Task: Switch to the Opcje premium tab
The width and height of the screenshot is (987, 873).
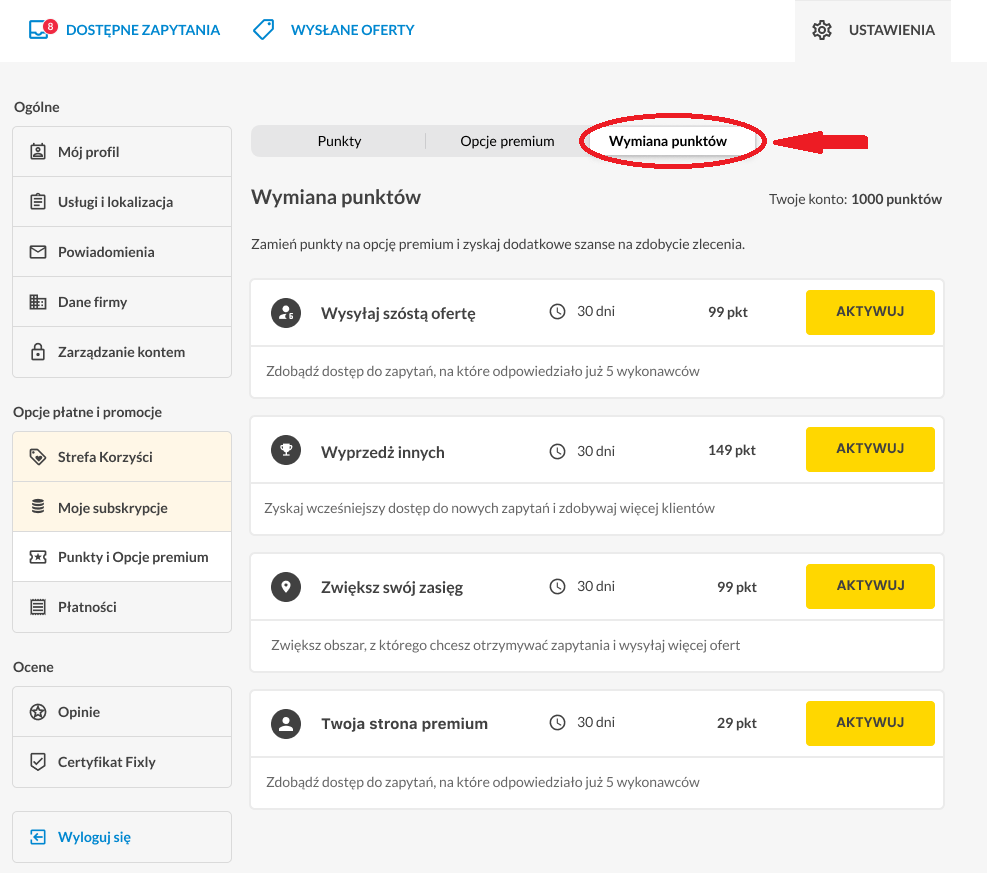Action: pos(507,141)
